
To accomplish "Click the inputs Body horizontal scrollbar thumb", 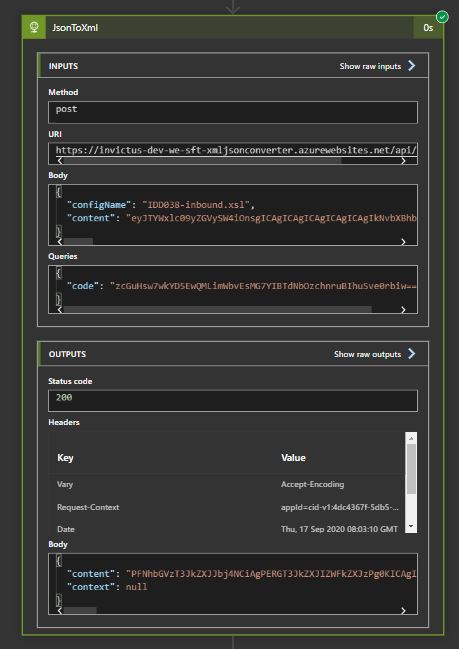I will (78, 241).
